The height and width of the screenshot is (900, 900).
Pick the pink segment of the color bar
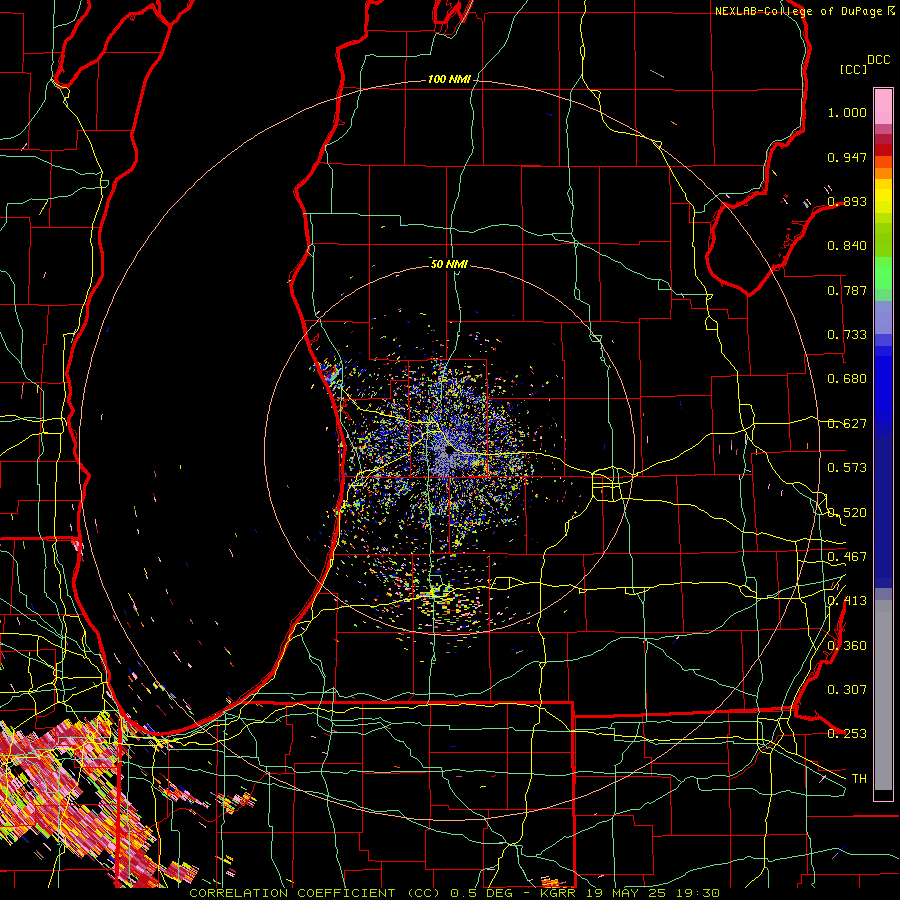pyautogui.click(x=883, y=106)
